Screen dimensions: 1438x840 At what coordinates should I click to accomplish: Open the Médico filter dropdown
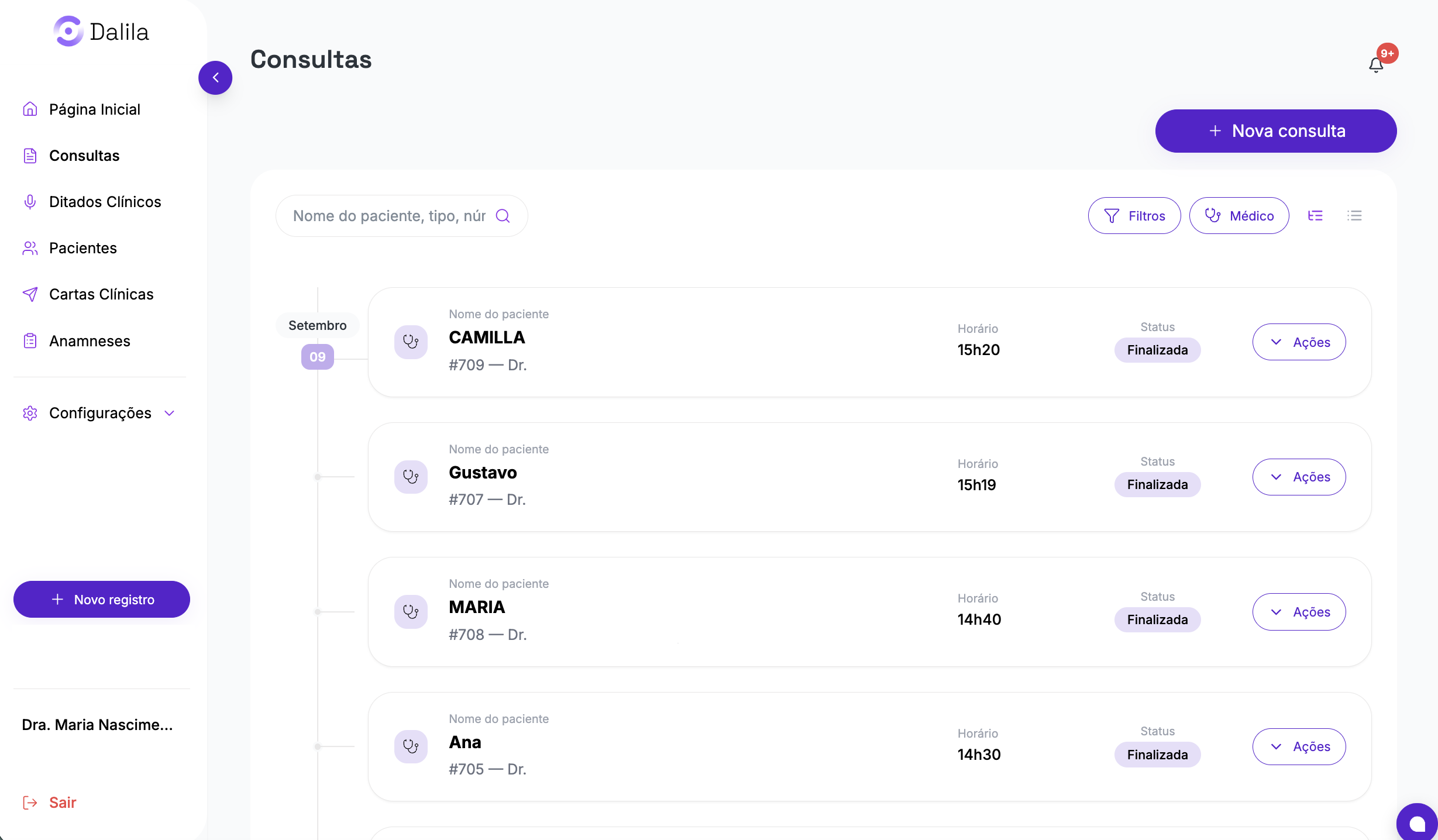coord(1239,216)
